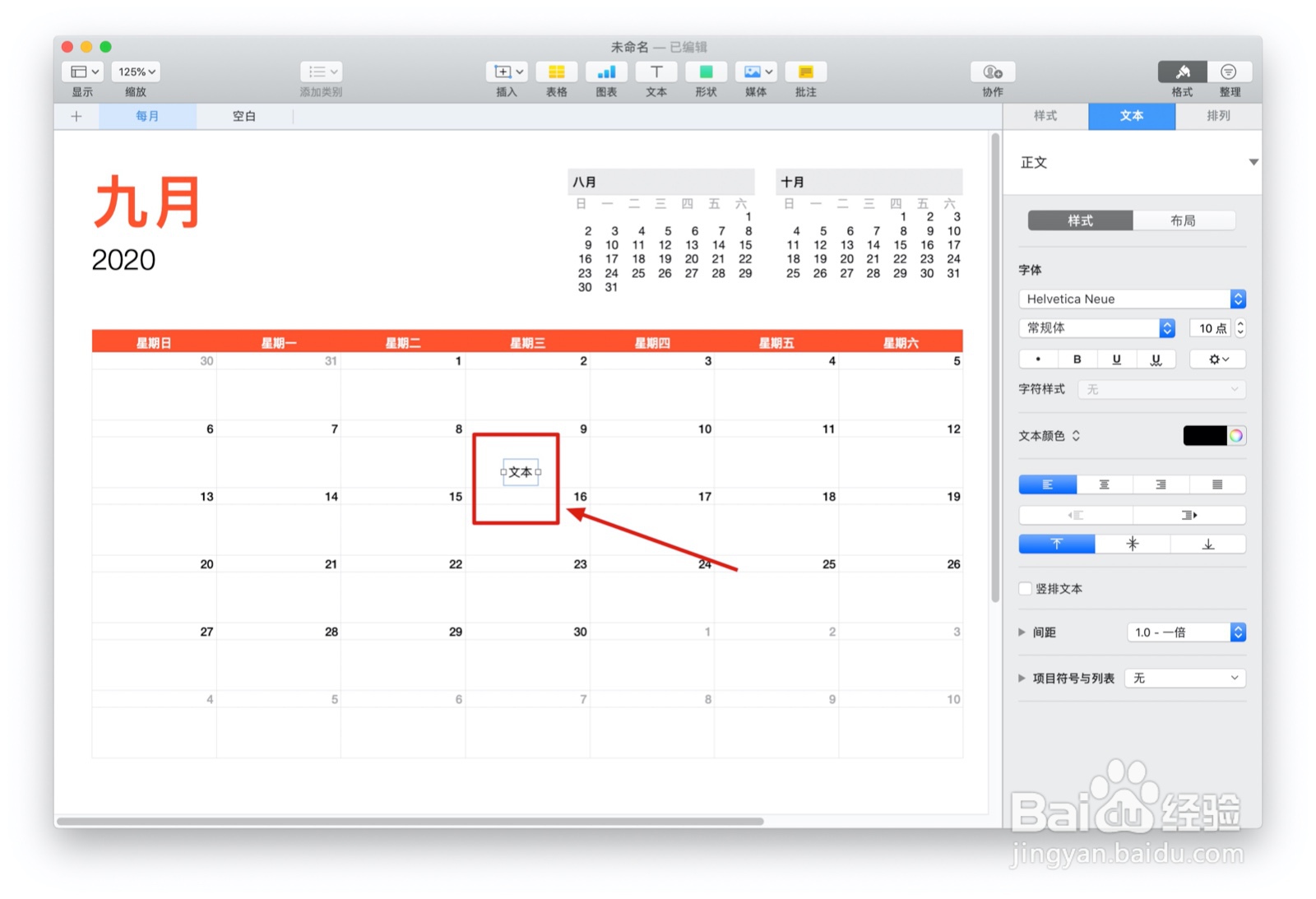This screenshot has height=899, width=1316.
Task: Click the Text (文本) toolbar icon
Action: click(x=656, y=72)
